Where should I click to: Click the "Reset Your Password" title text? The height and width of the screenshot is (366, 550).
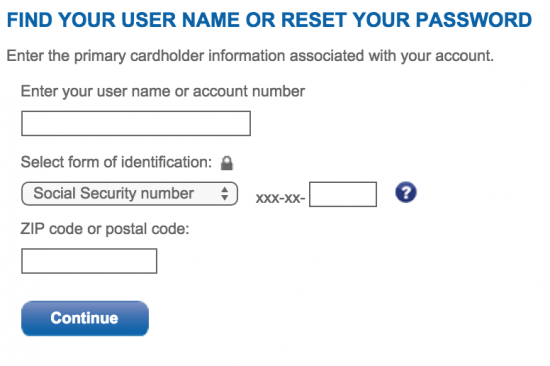(407, 20)
